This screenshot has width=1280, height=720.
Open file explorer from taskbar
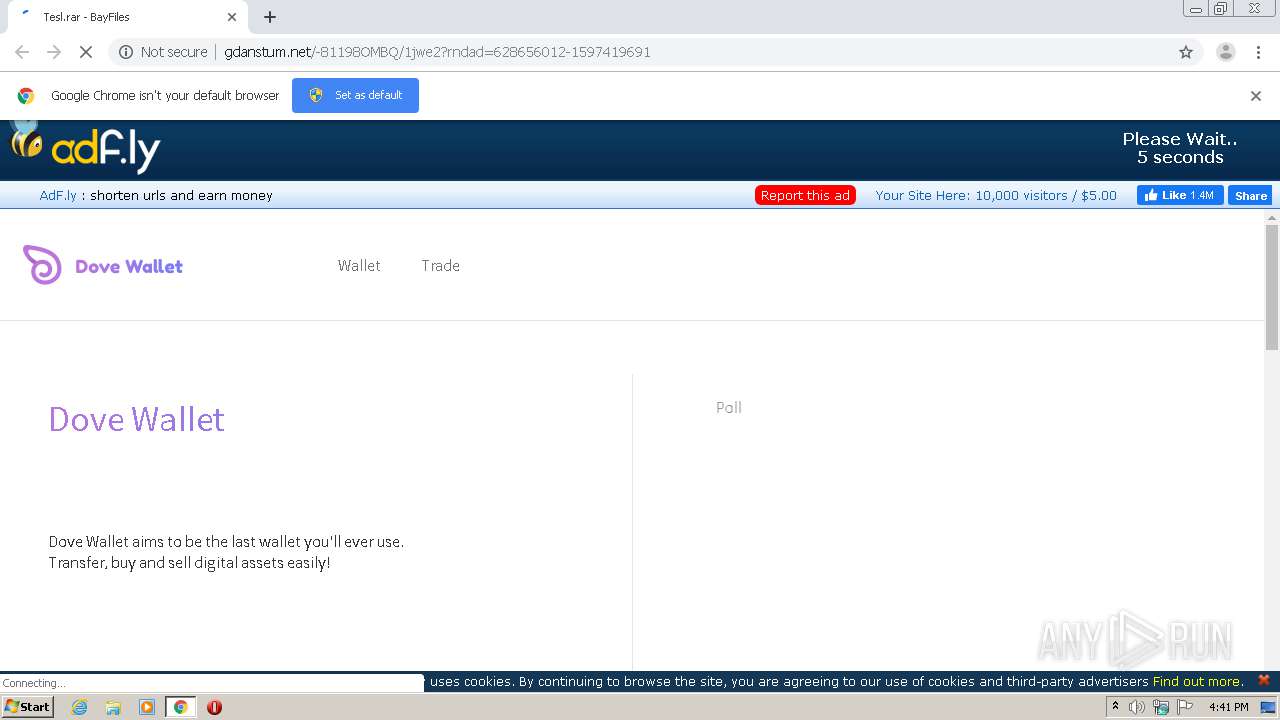[113, 707]
